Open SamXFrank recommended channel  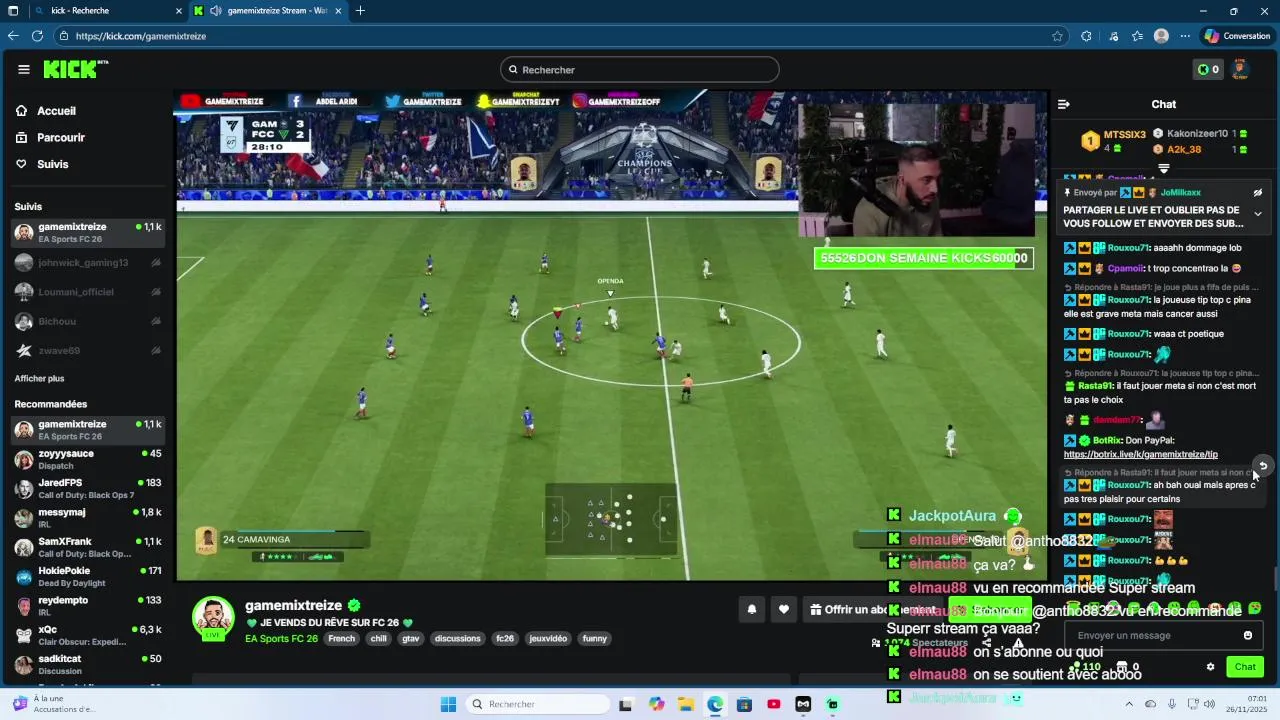pyautogui.click(x=88, y=547)
